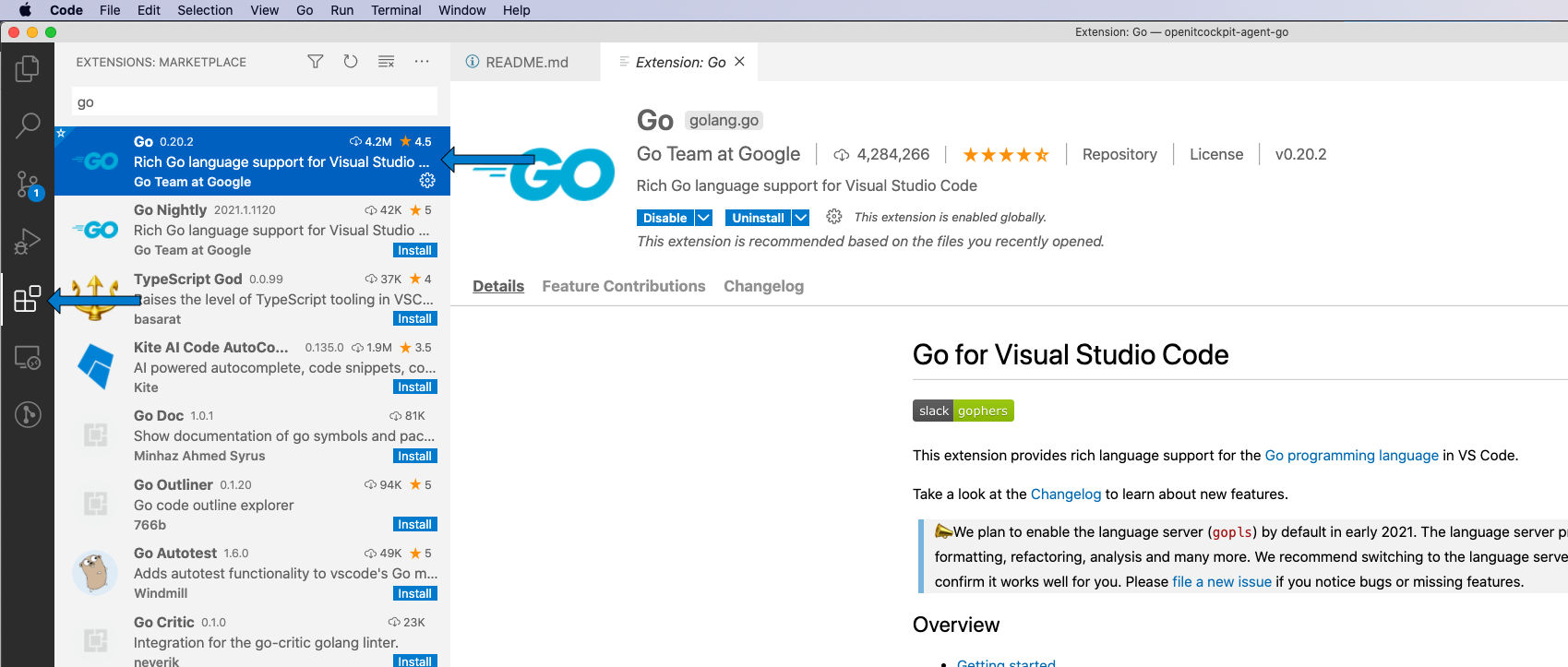The height and width of the screenshot is (667, 1568).
Task: Install the Go Nightly extension
Action: tap(414, 250)
